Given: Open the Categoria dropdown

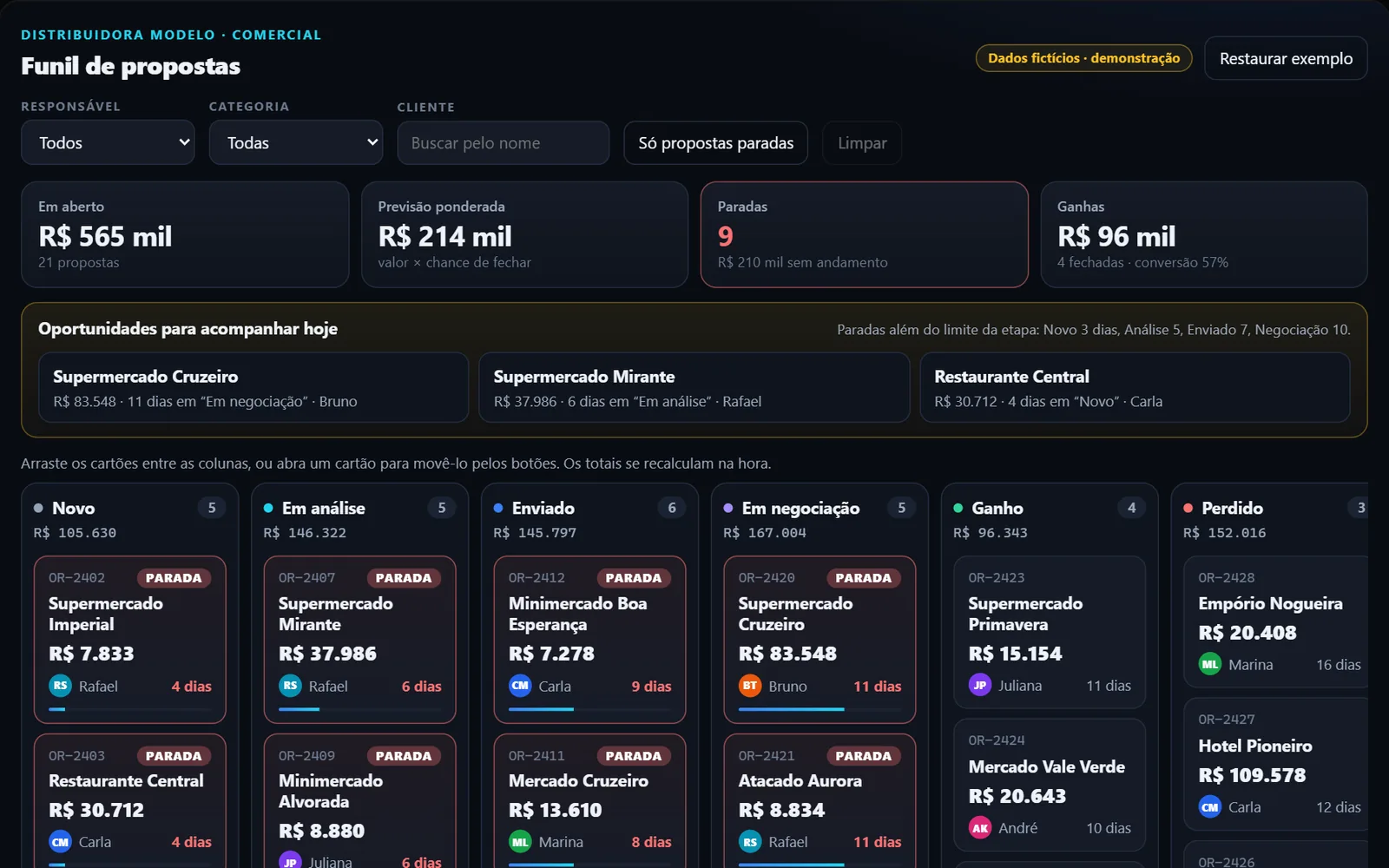Looking at the screenshot, I should (x=296, y=142).
